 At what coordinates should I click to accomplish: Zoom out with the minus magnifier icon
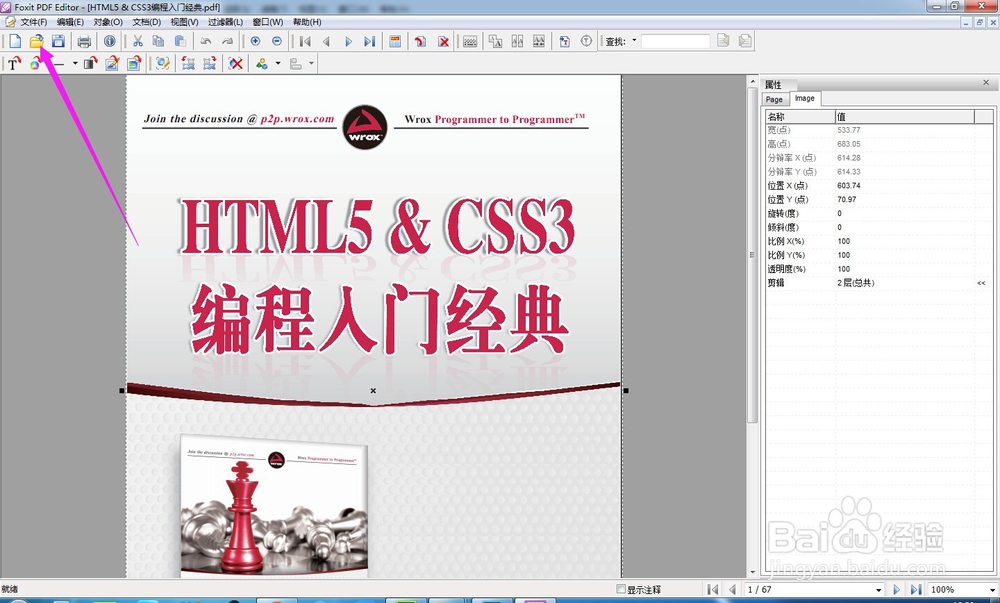tap(277, 41)
